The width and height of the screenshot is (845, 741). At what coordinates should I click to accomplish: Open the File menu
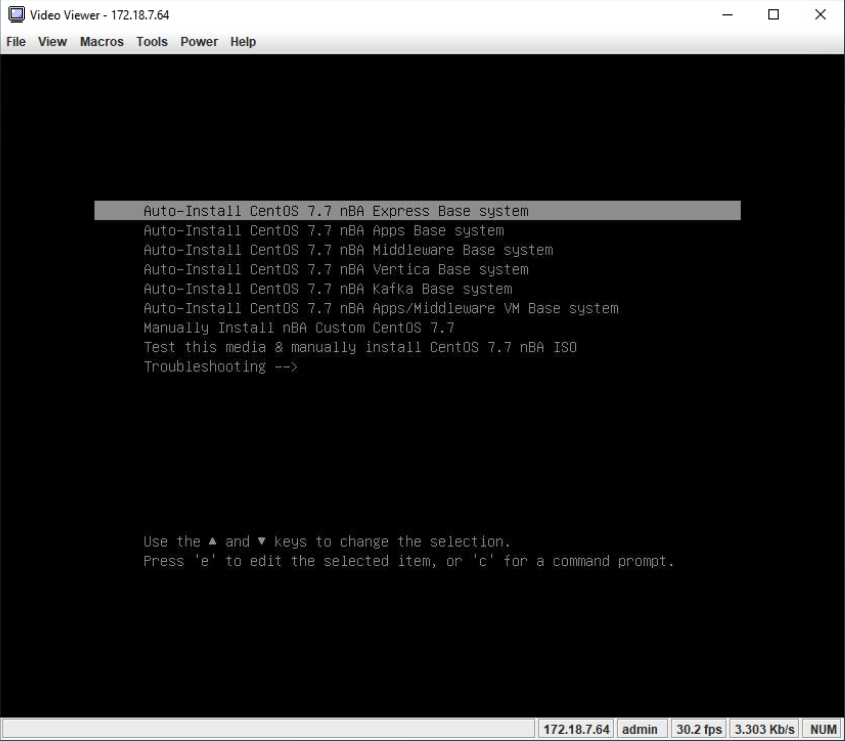click(x=16, y=41)
